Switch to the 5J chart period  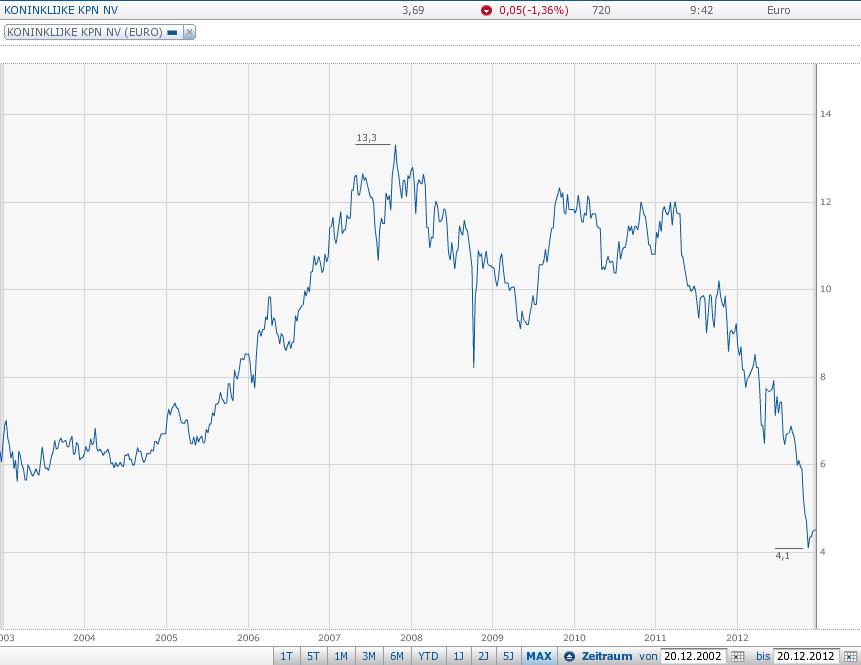[x=510, y=656]
